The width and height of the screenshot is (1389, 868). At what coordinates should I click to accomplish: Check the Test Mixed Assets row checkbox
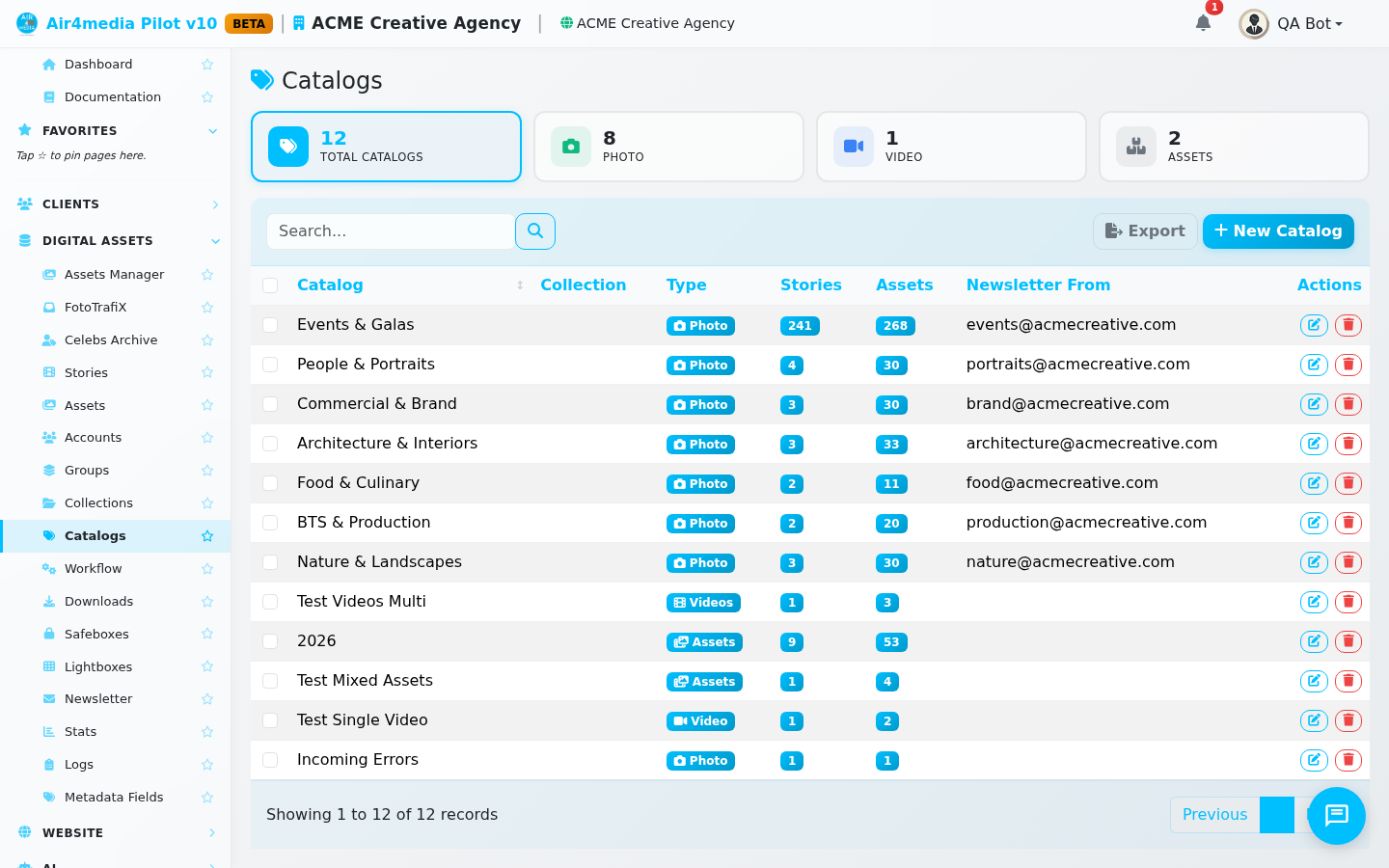pyautogui.click(x=270, y=681)
